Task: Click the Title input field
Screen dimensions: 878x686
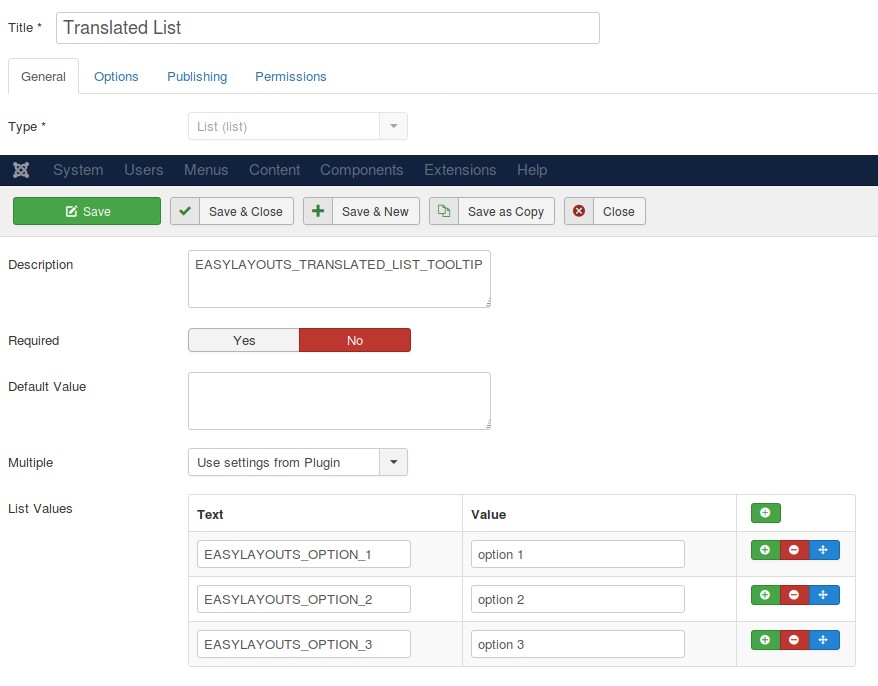Action: 328,28
